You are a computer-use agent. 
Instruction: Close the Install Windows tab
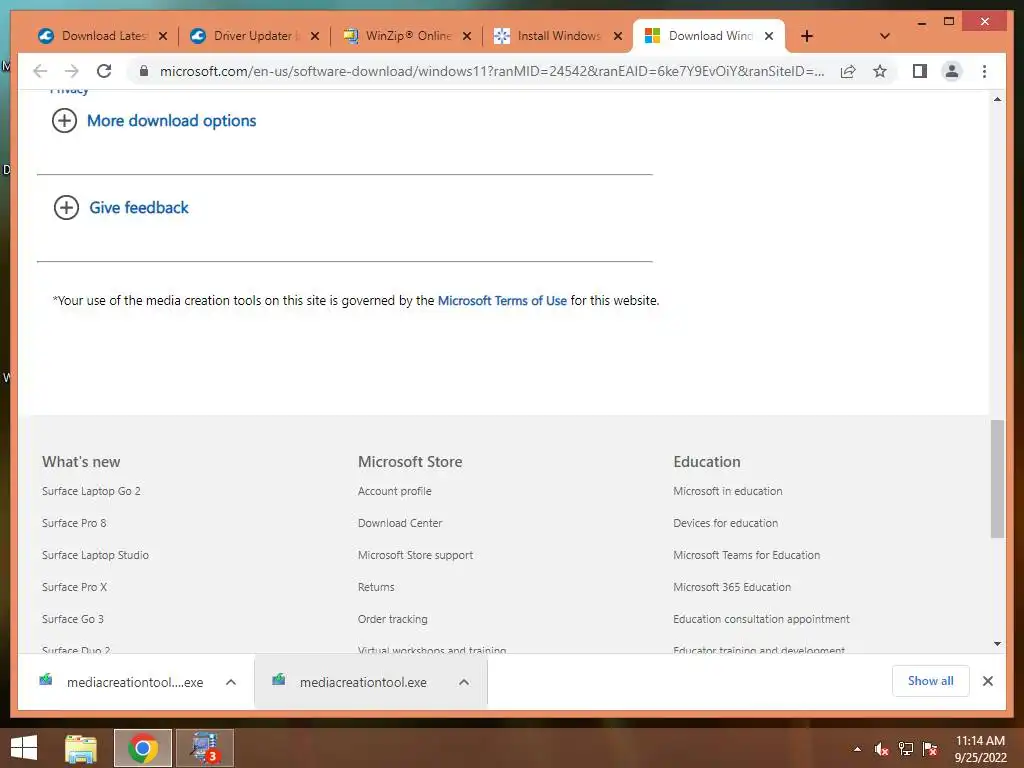point(618,36)
